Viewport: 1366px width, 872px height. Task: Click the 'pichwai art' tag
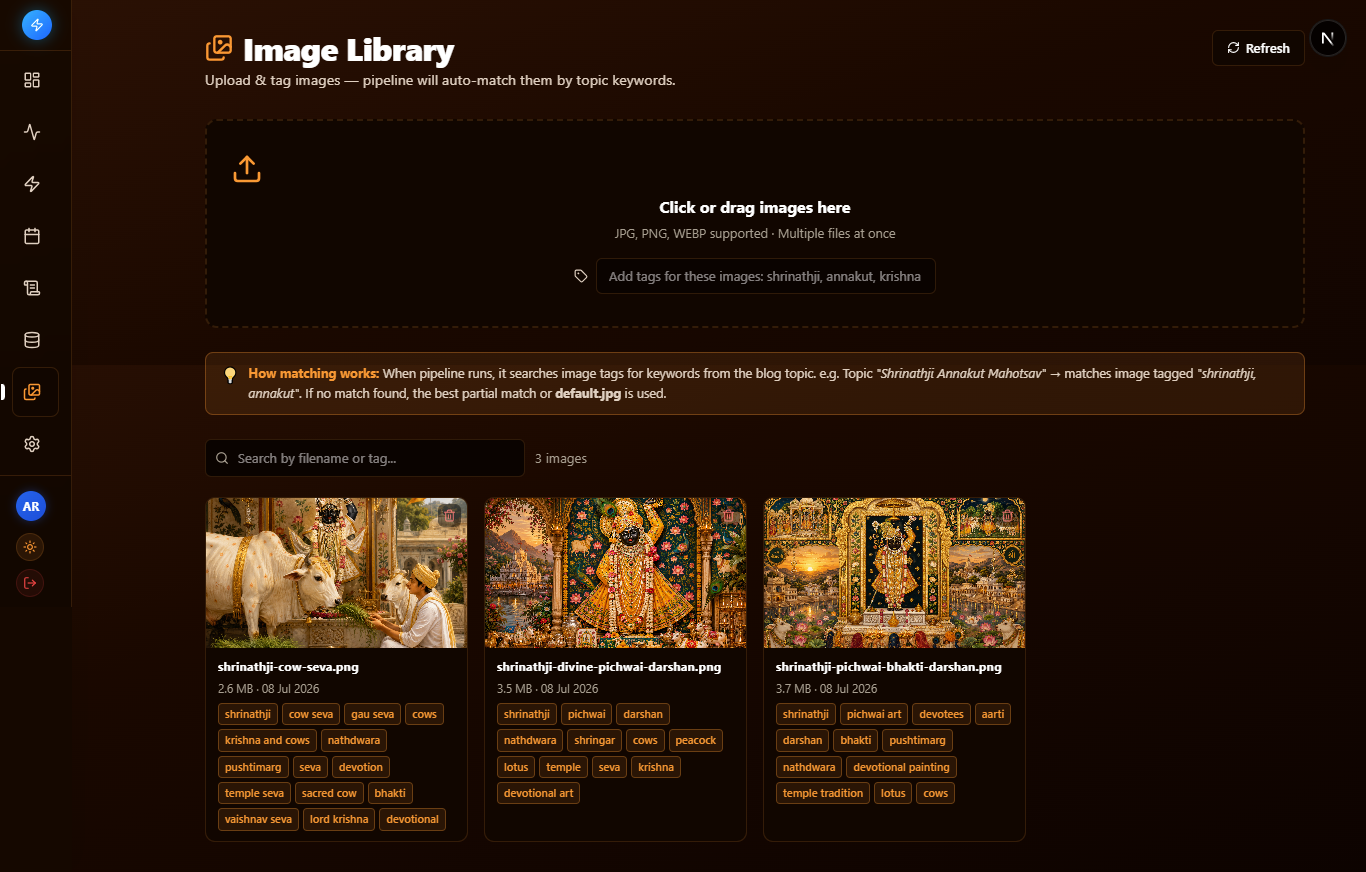pyautogui.click(x=873, y=714)
